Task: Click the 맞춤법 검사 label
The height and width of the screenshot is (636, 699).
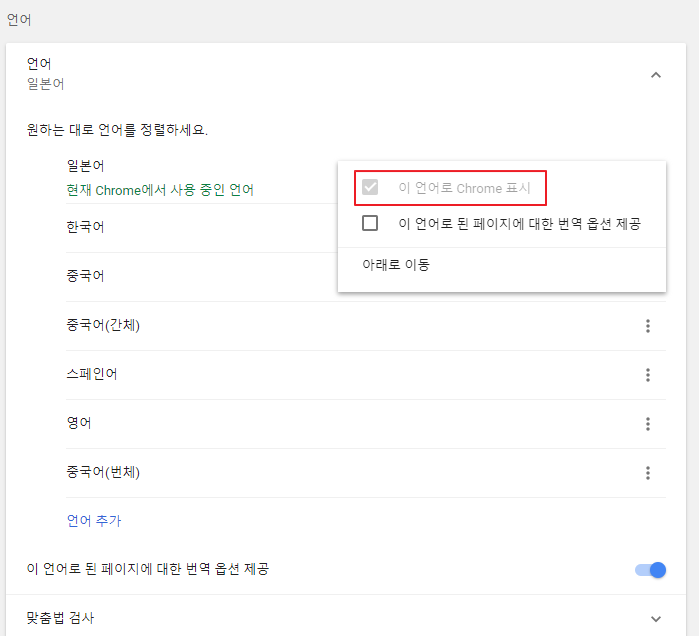Action: coord(60,618)
